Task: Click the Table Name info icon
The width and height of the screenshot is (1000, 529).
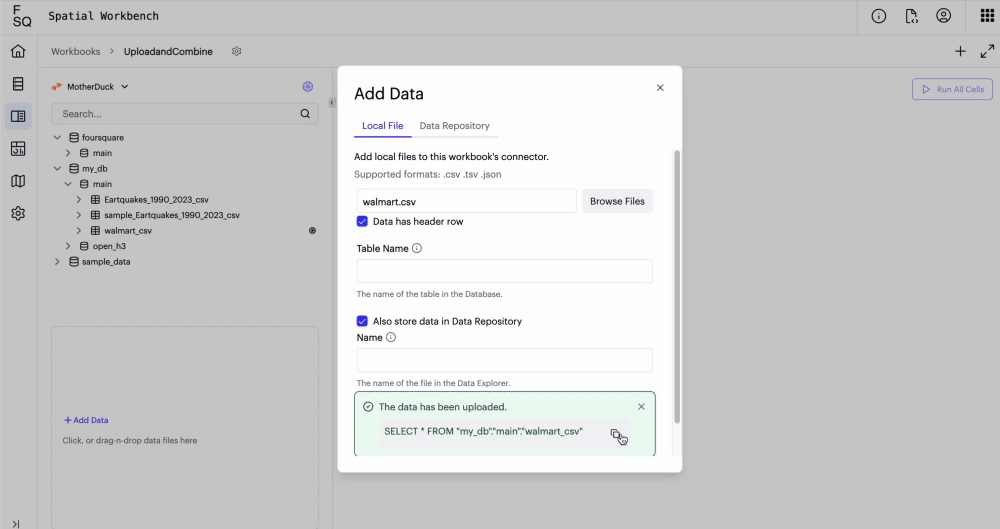Action: pyautogui.click(x=416, y=248)
